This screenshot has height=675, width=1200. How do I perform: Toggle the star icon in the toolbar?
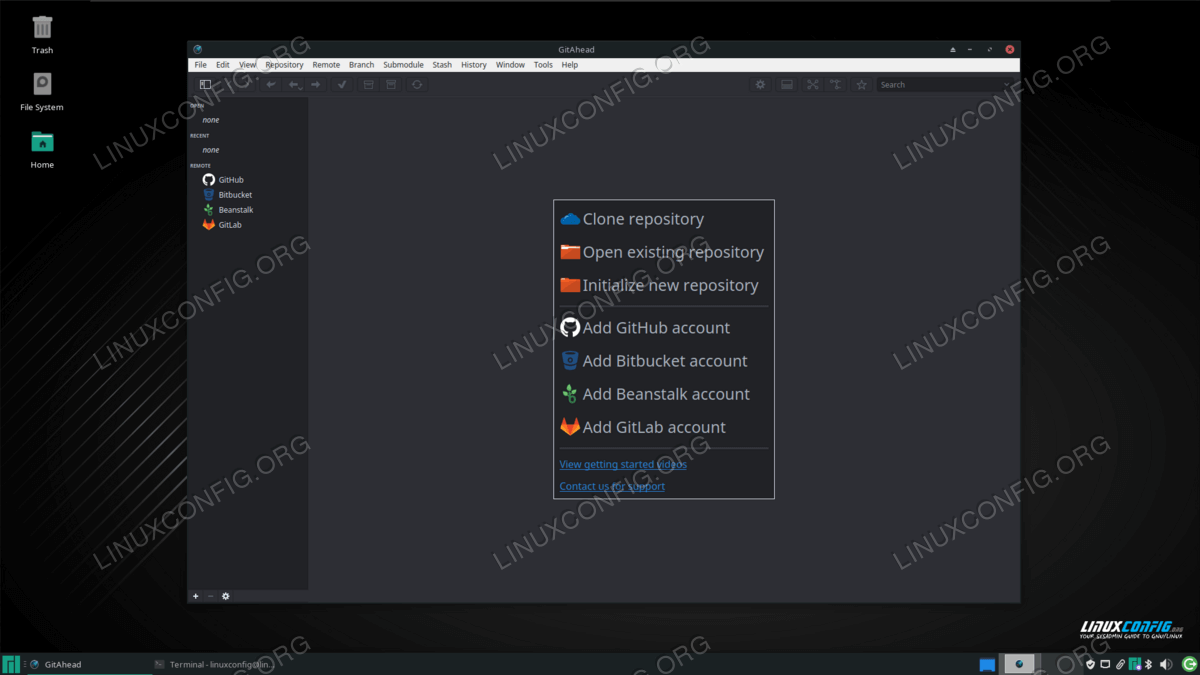[x=862, y=85]
